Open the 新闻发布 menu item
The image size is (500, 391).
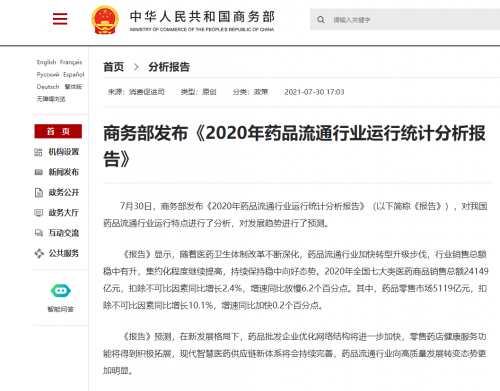[64, 172]
